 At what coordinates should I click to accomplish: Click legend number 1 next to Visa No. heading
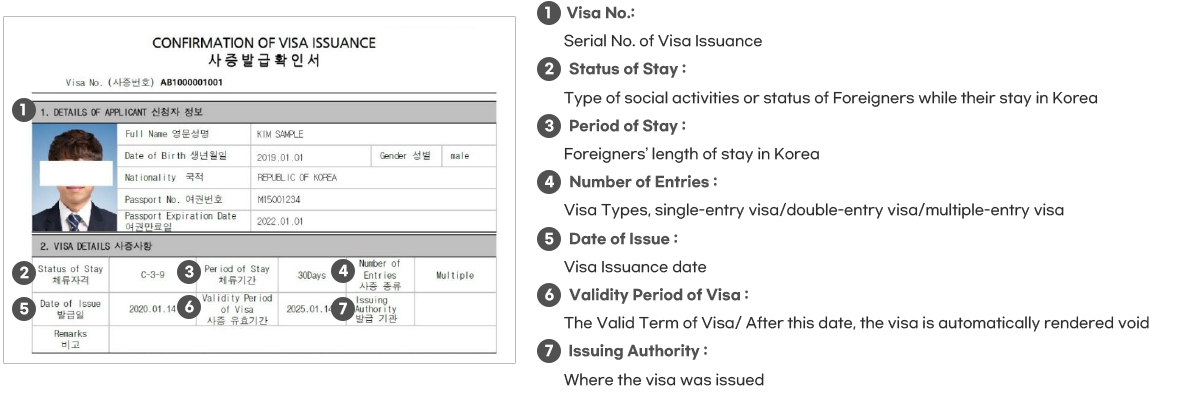coord(548,13)
